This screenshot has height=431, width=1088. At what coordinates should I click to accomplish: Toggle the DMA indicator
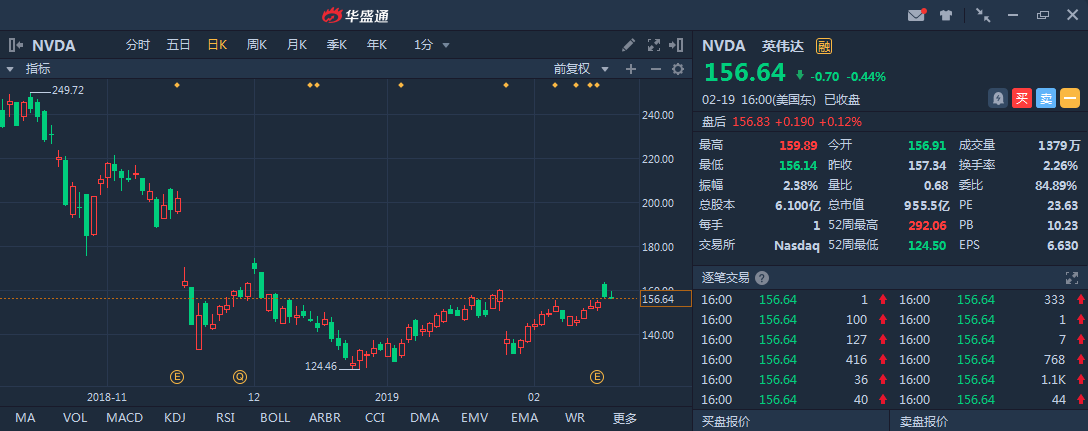tap(425, 418)
